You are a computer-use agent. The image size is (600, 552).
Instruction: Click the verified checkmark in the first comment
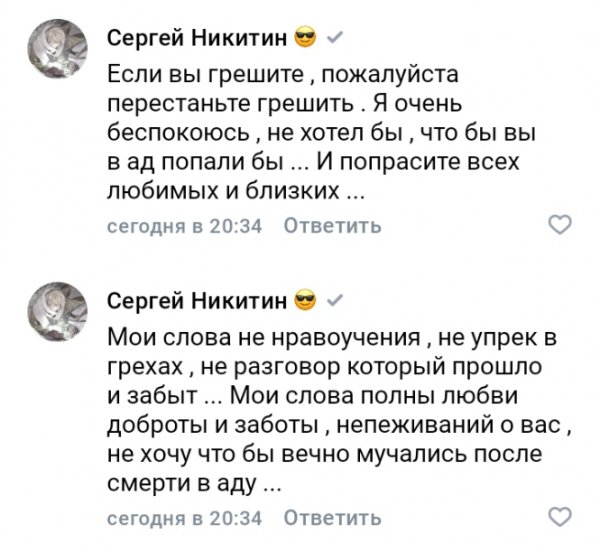tap(336, 39)
